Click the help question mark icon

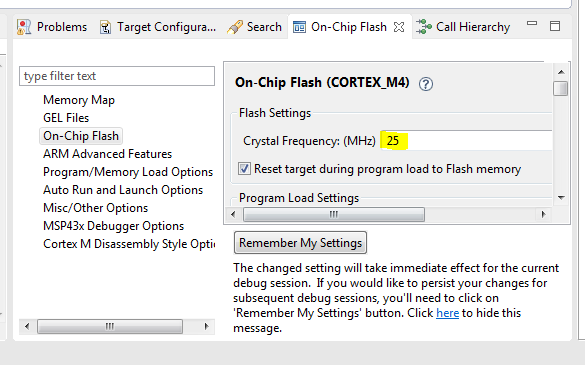(426, 84)
